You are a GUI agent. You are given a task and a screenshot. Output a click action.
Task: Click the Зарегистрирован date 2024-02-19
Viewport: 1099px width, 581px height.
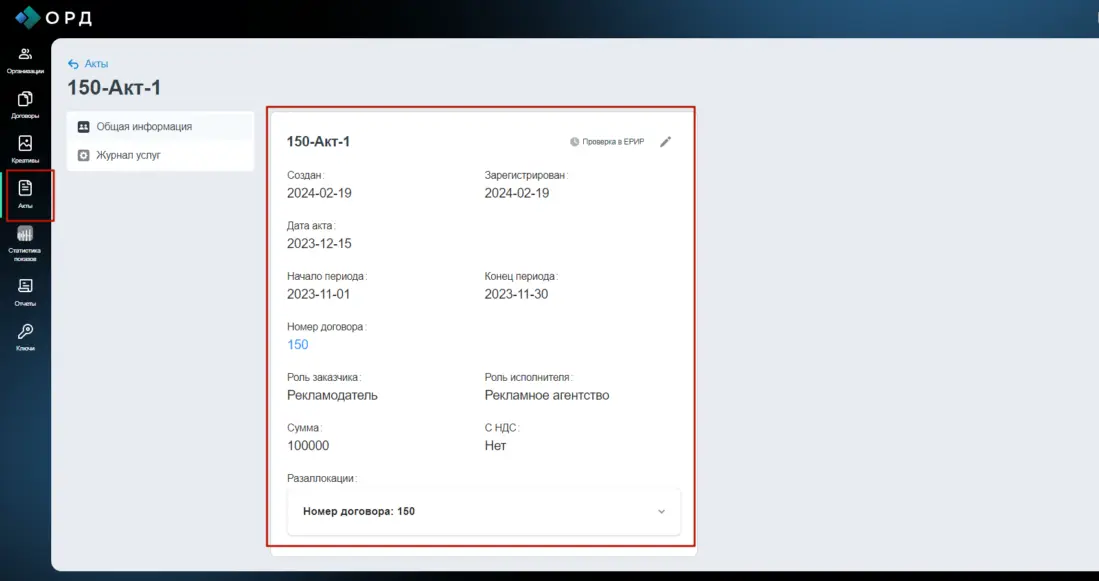pyautogui.click(x=517, y=193)
